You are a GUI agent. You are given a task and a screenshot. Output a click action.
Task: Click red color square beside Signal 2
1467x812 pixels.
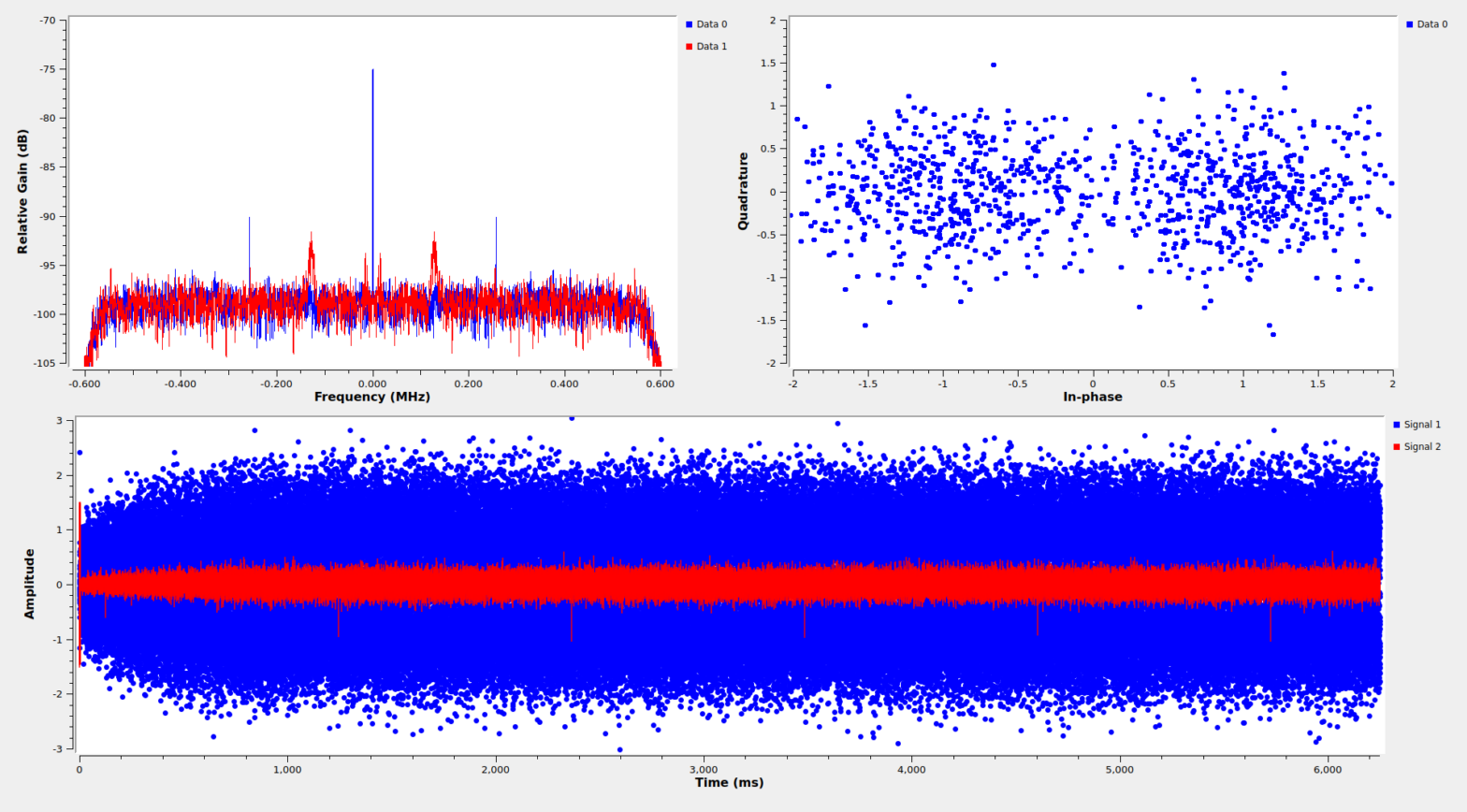click(1397, 447)
